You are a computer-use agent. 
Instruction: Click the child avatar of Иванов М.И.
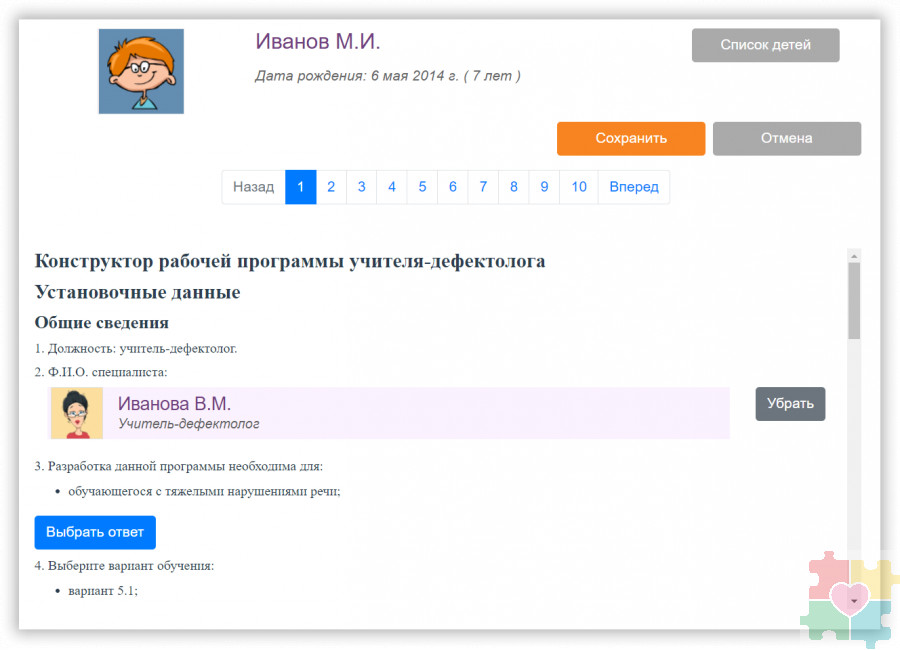coord(141,71)
